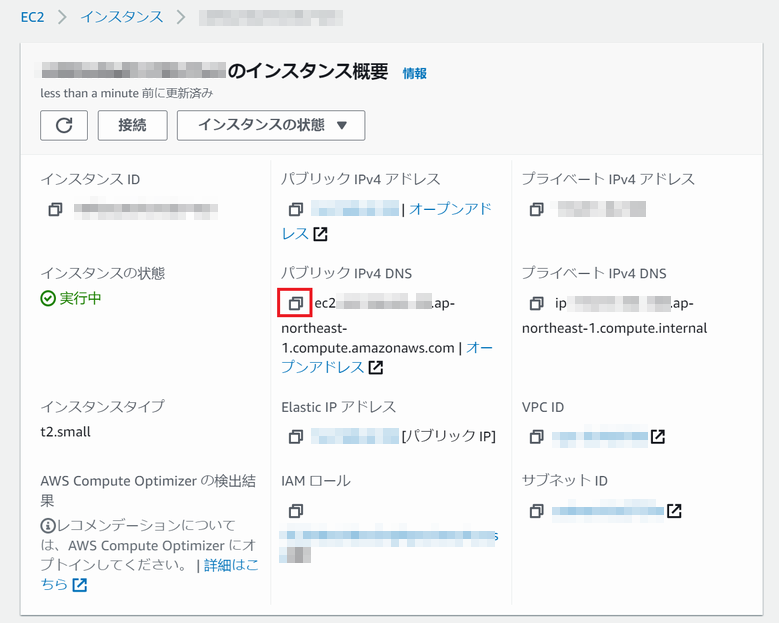Click the インスタンスタイプ label
This screenshot has width=779, height=623.
click(x=102, y=406)
